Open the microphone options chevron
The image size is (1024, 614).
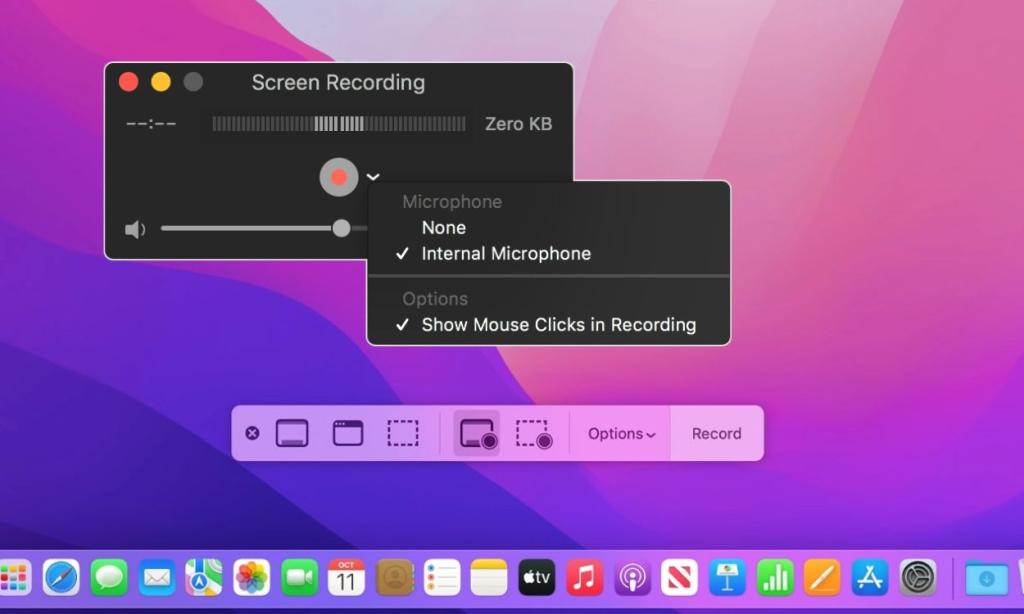(374, 177)
